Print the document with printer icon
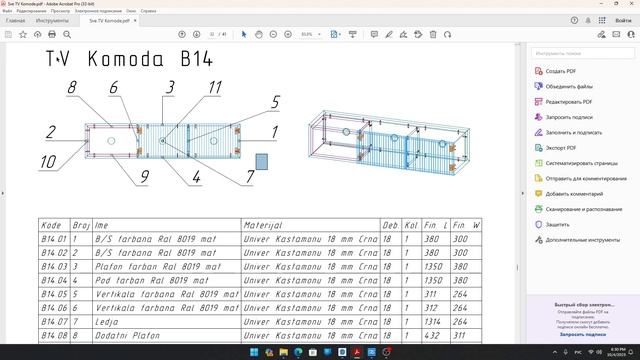This screenshot has height=360, width=640. (x=52, y=35)
